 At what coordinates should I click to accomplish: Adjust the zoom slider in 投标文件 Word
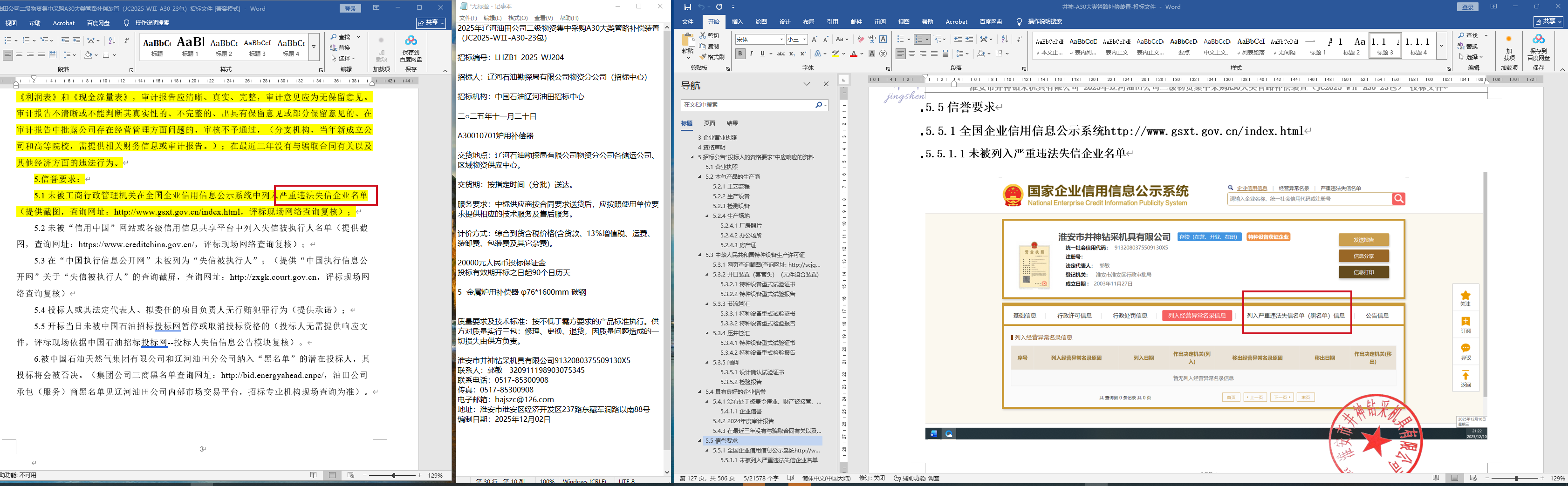1516,478
